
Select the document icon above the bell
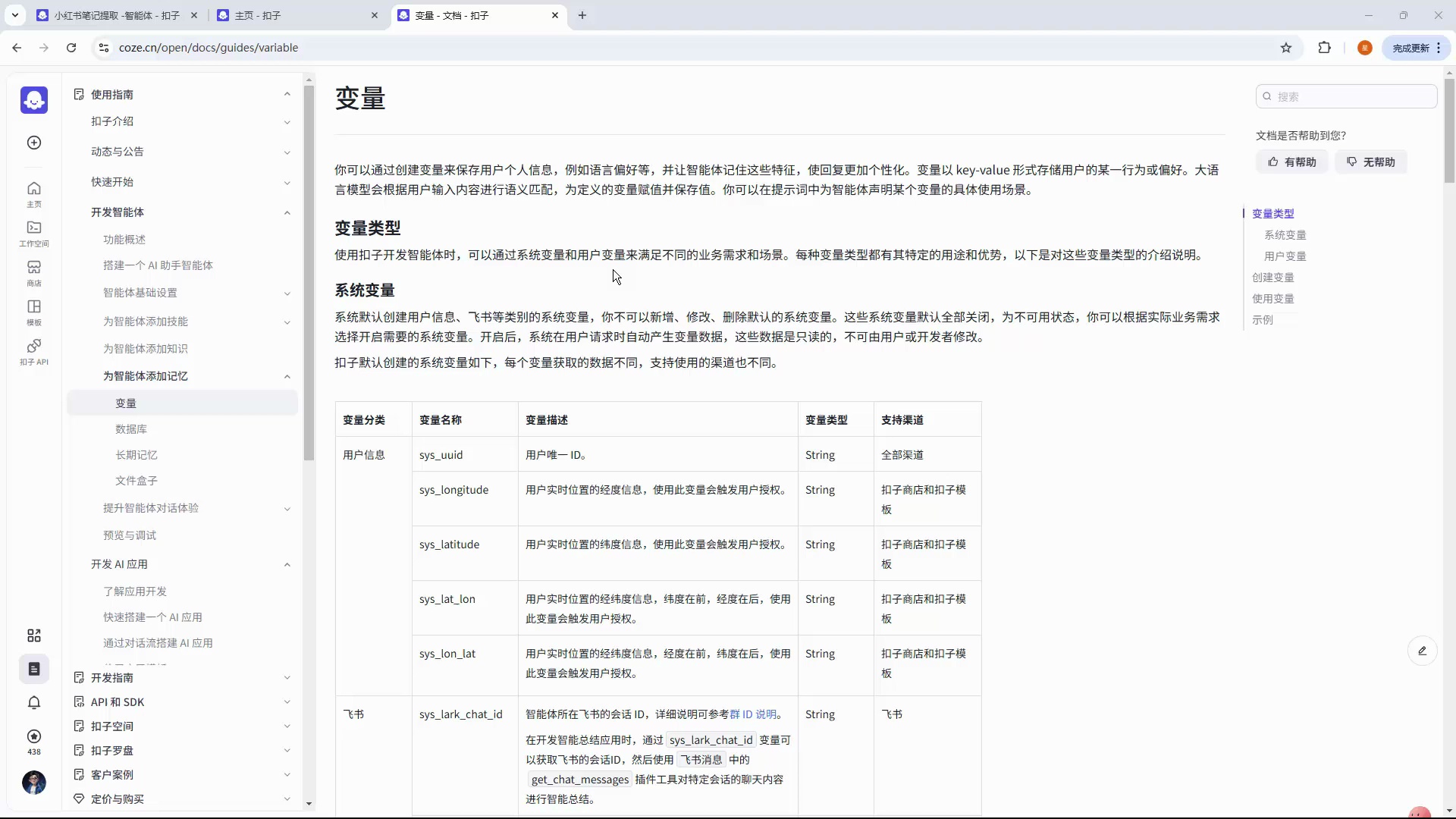33,669
